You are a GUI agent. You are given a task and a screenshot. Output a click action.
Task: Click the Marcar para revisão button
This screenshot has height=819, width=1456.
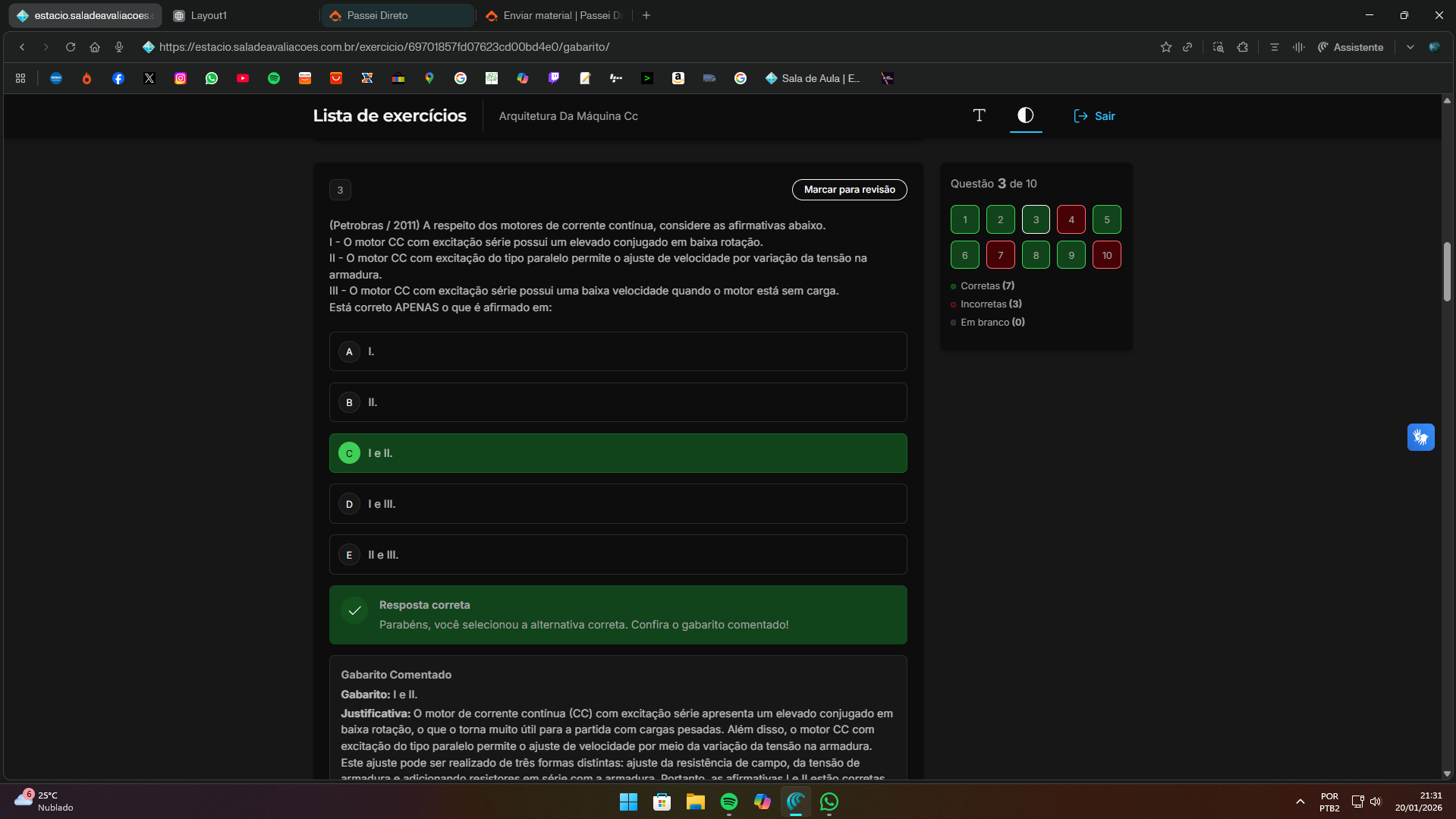[849, 190]
